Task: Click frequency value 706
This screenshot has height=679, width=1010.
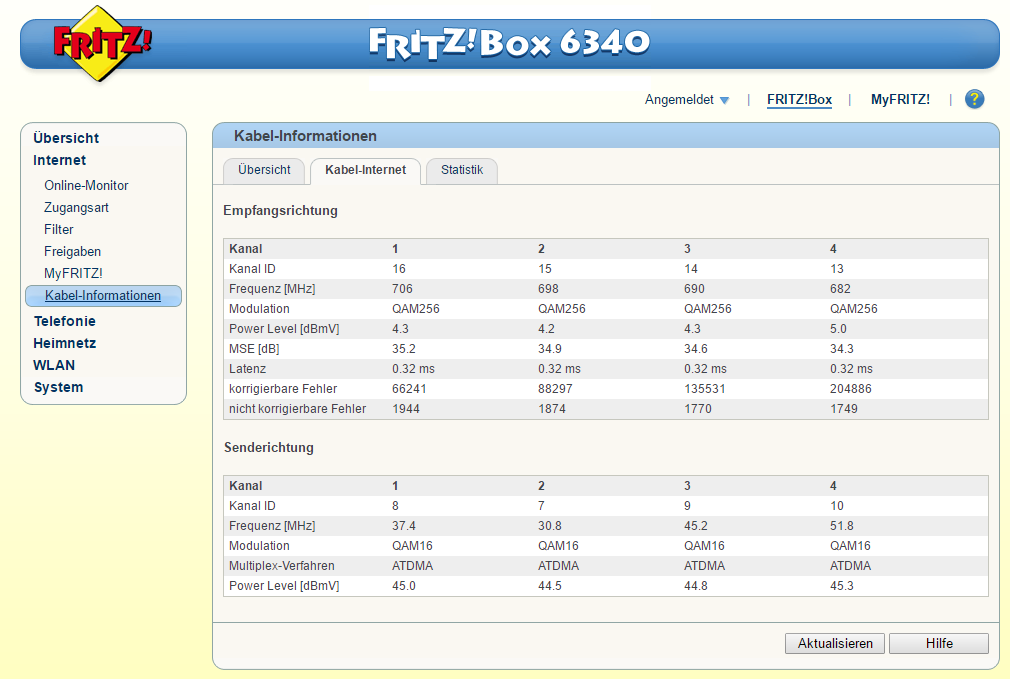Action: pyautogui.click(x=402, y=289)
